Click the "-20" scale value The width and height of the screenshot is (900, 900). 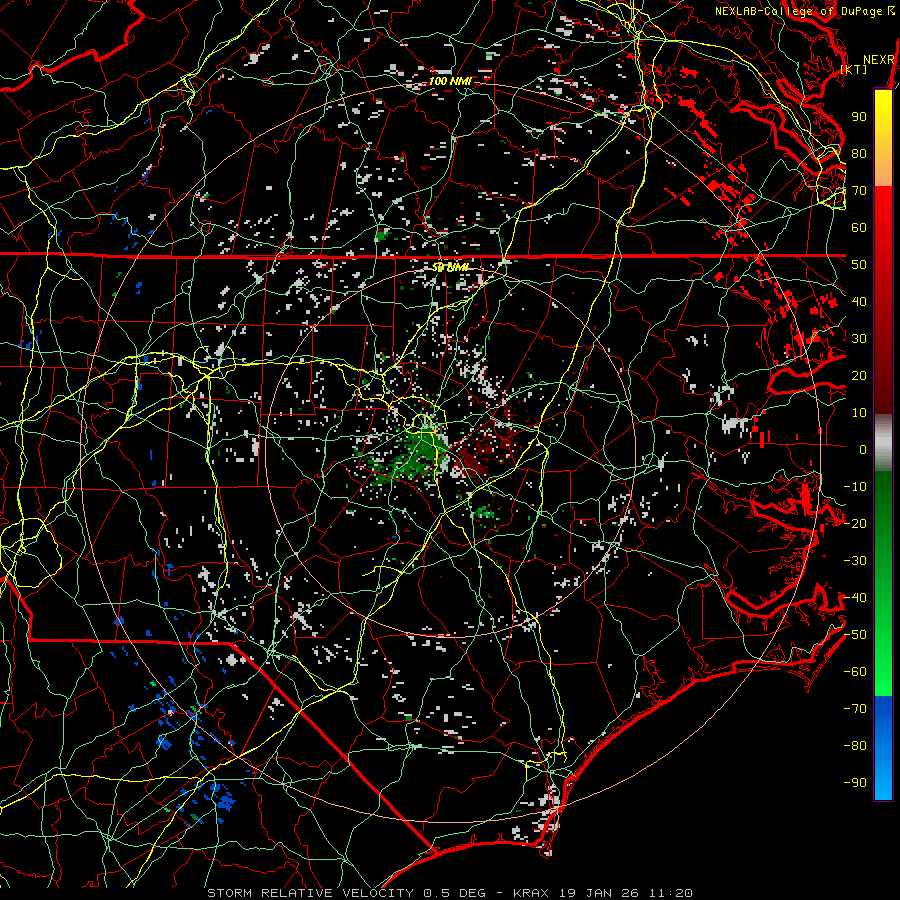click(855, 524)
